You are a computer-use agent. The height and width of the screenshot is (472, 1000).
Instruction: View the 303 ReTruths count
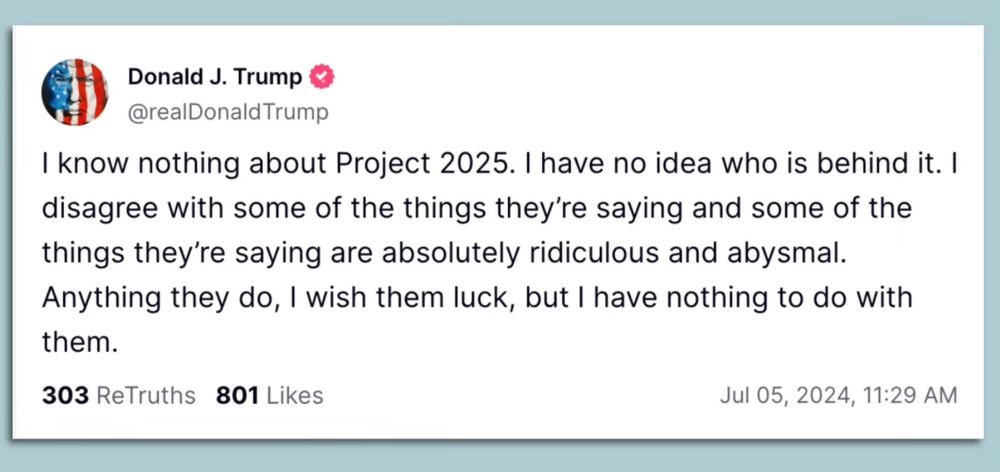[119, 395]
